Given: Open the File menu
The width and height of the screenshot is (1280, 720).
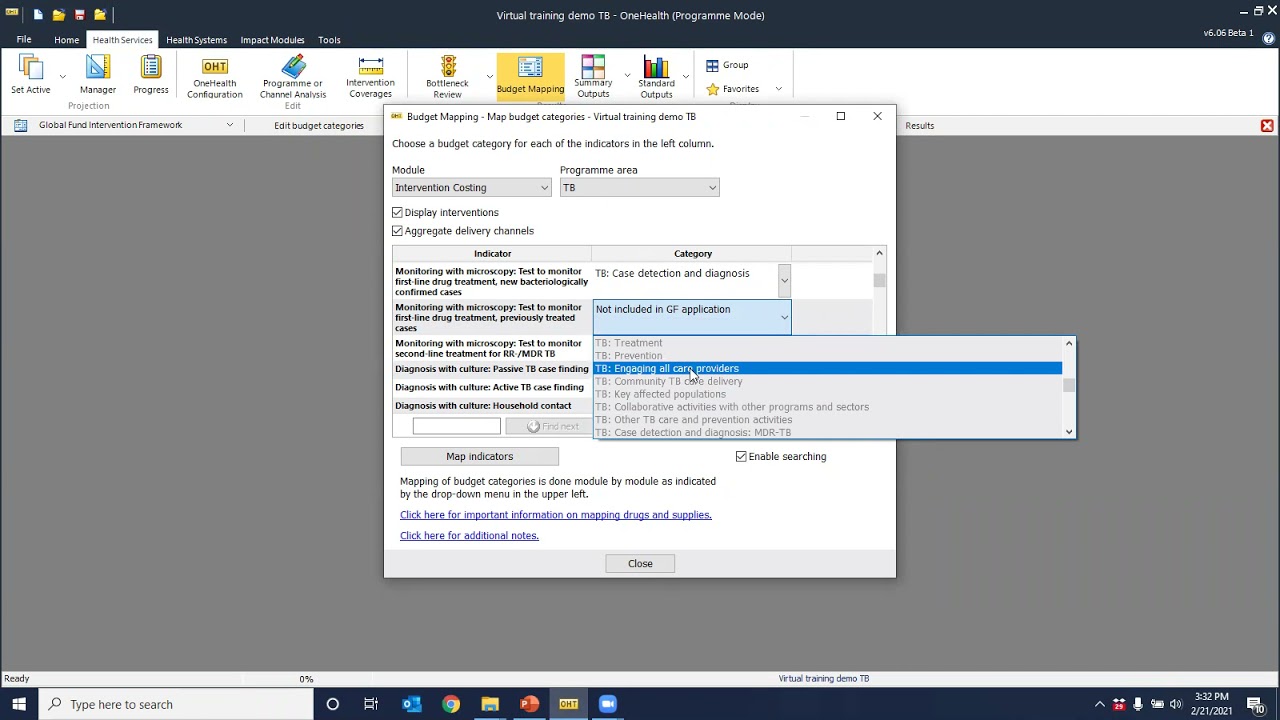Looking at the screenshot, I should click(24, 40).
